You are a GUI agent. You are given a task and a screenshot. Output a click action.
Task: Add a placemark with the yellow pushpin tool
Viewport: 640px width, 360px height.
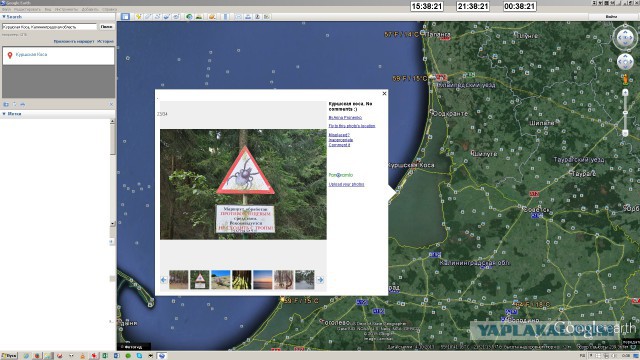point(138,17)
